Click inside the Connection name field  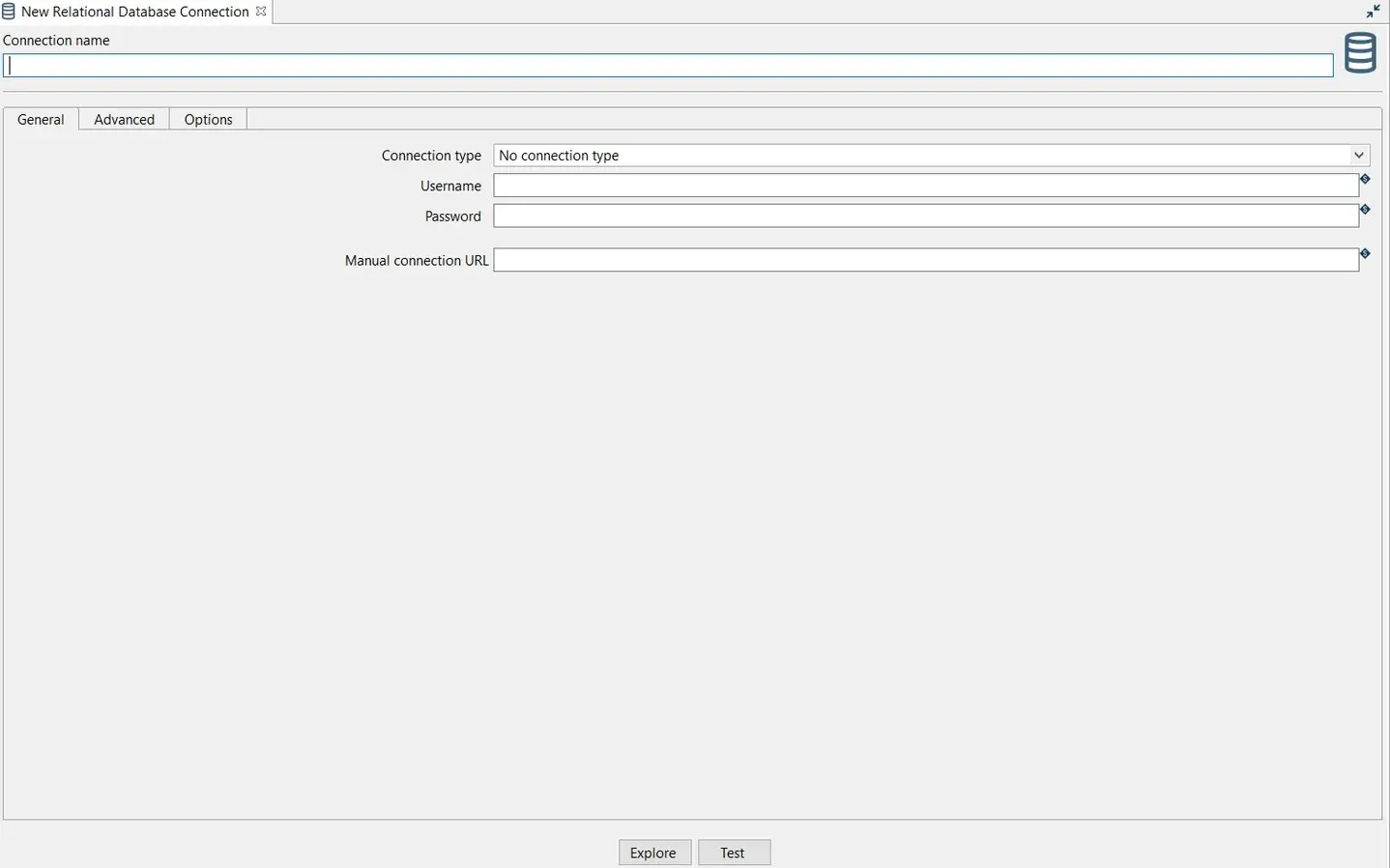pos(667,65)
